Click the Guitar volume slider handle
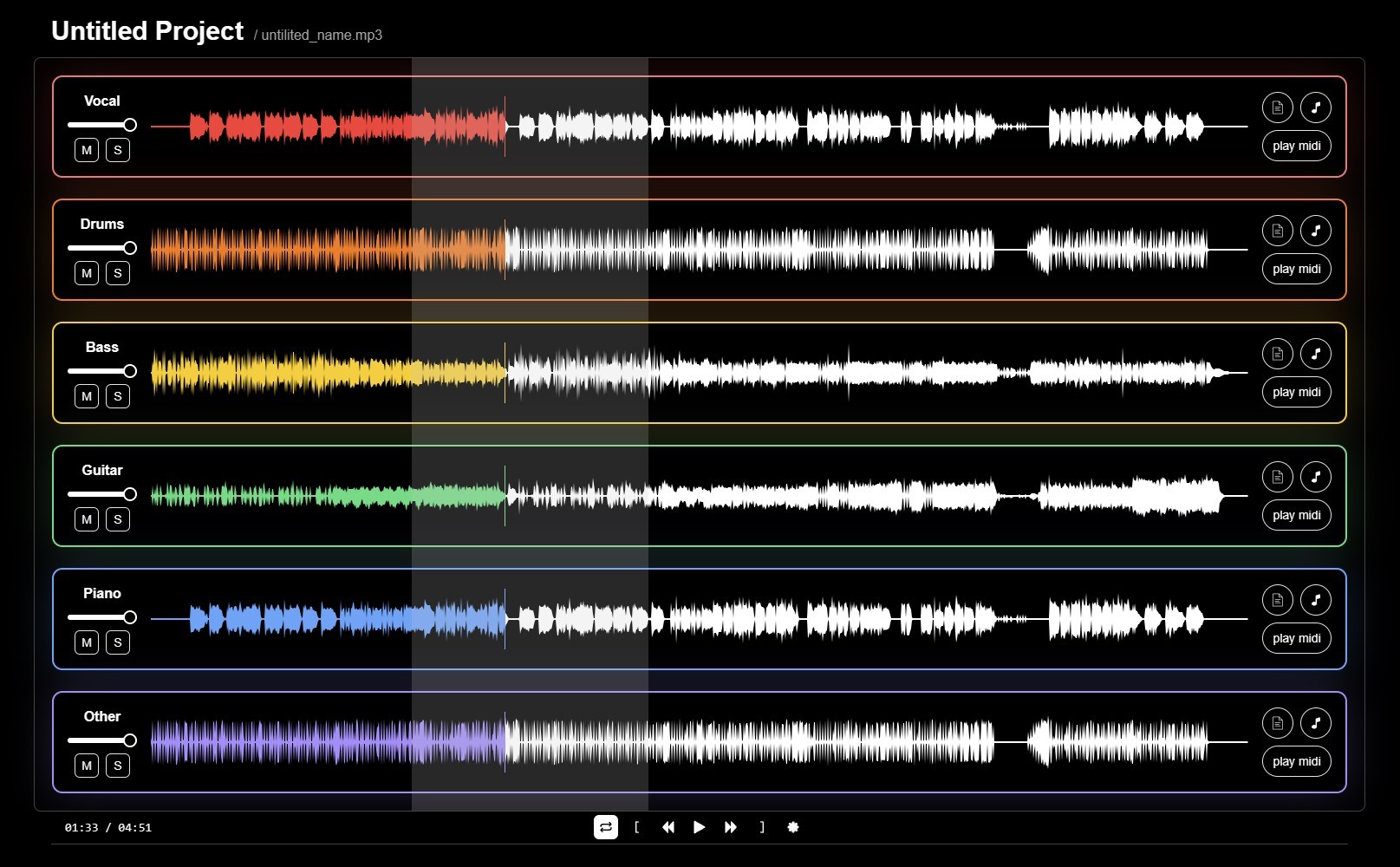Viewport: 1400px width, 867px height. 130,494
